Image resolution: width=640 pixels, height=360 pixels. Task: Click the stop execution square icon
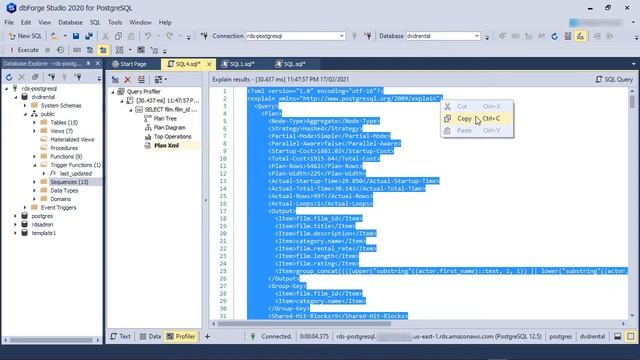[48, 50]
